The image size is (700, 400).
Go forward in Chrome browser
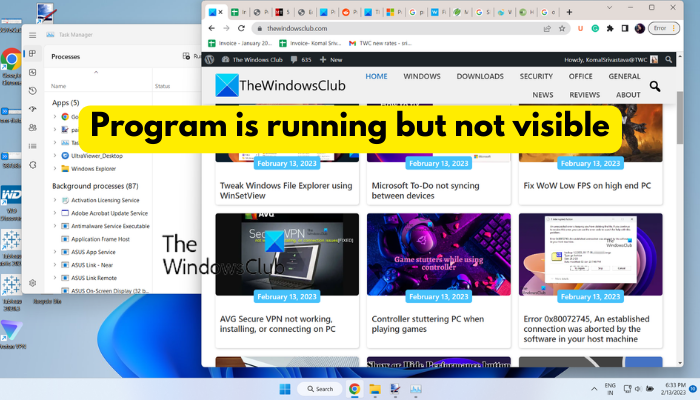[226, 28]
